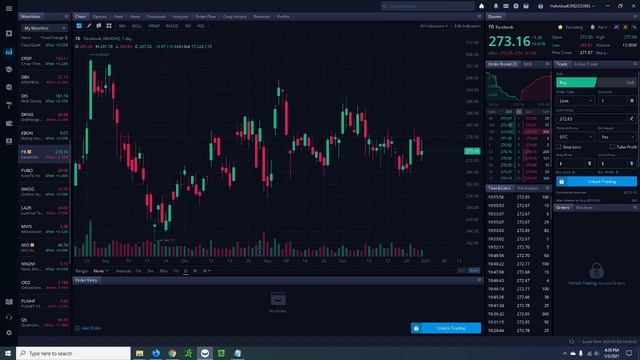Open the My Watchlist dropdown
Screen dimensions: 640x360
tap(44, 28)
